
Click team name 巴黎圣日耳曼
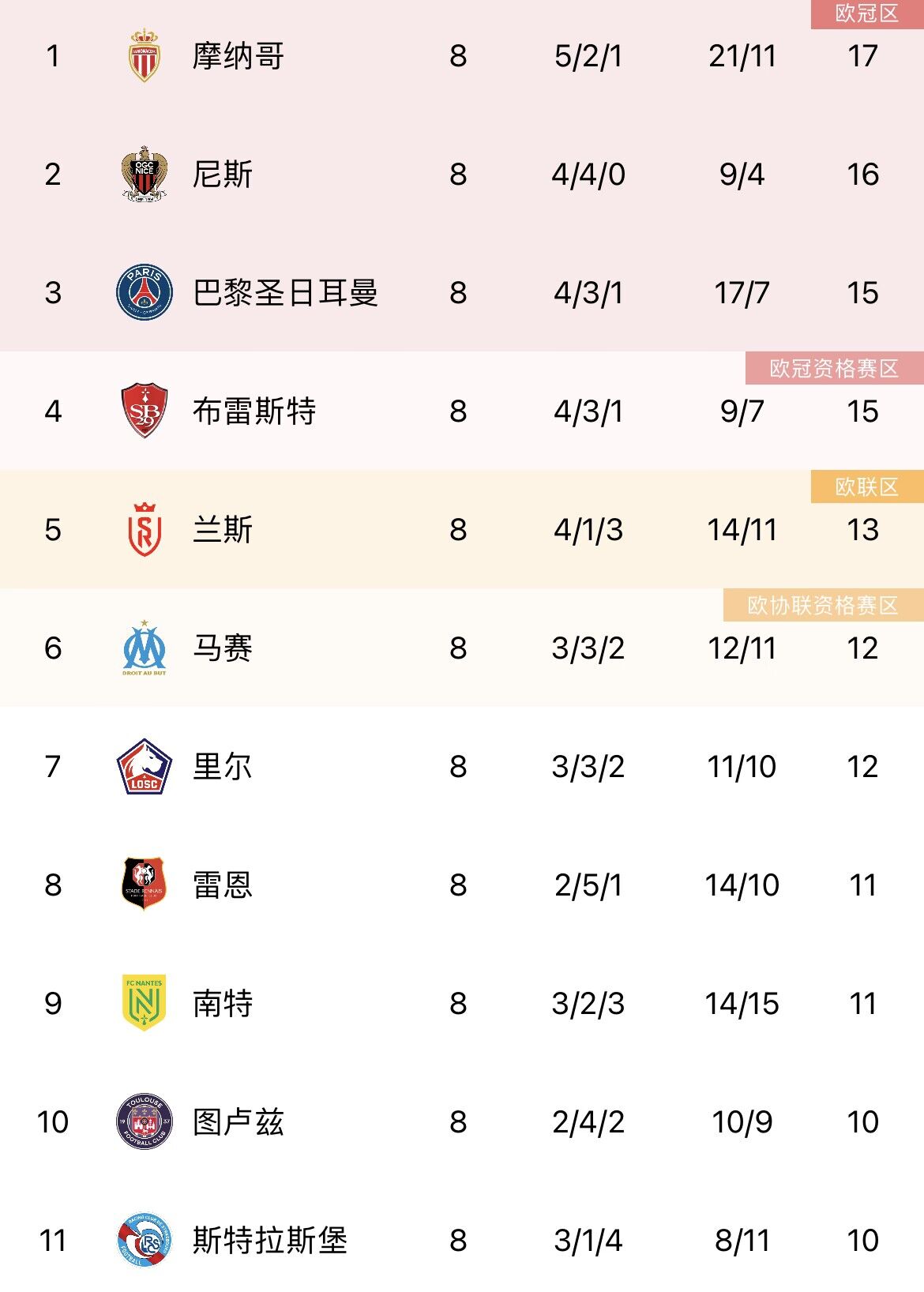pos(286,293)
